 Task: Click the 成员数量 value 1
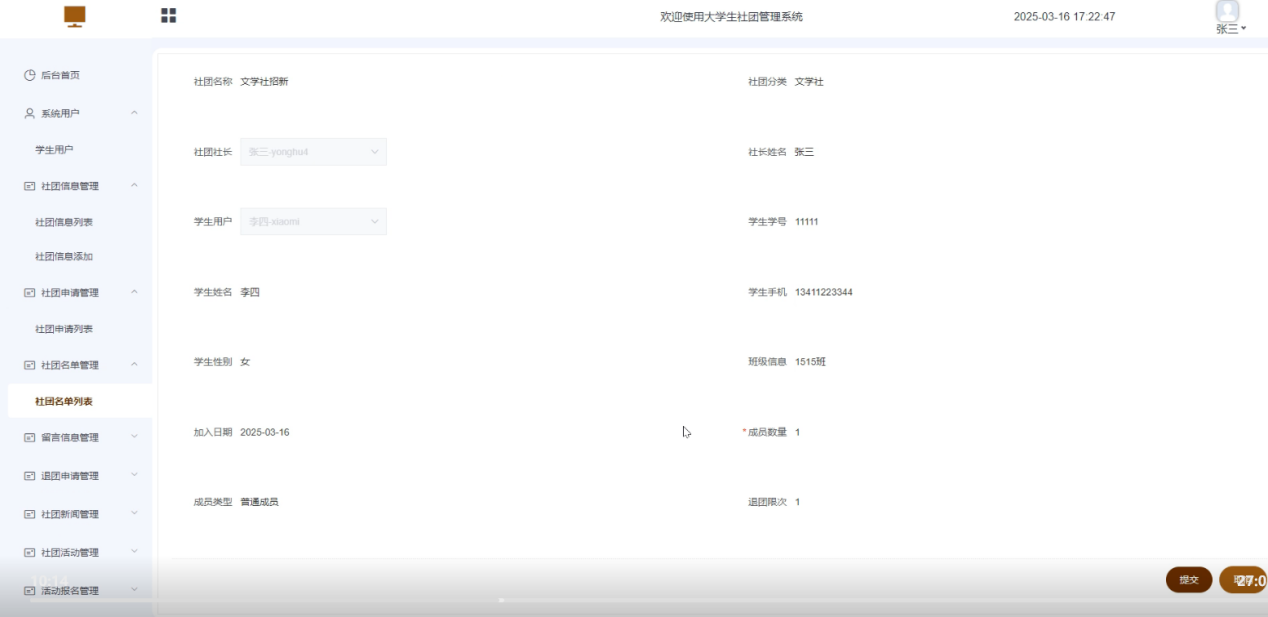click(798, 432)
